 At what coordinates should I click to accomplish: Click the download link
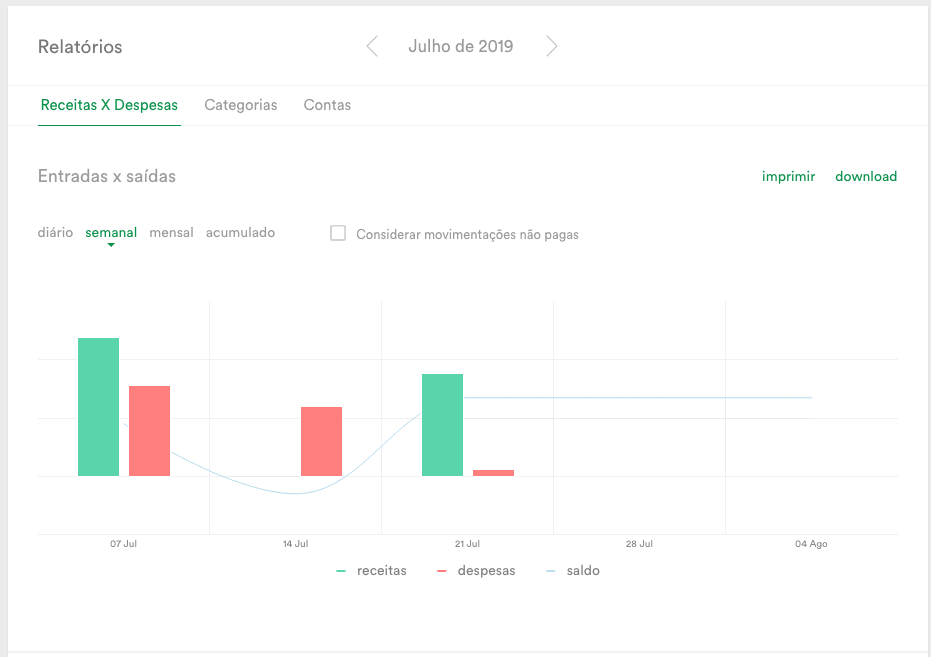pyautogui.click(x=866, y=176)
